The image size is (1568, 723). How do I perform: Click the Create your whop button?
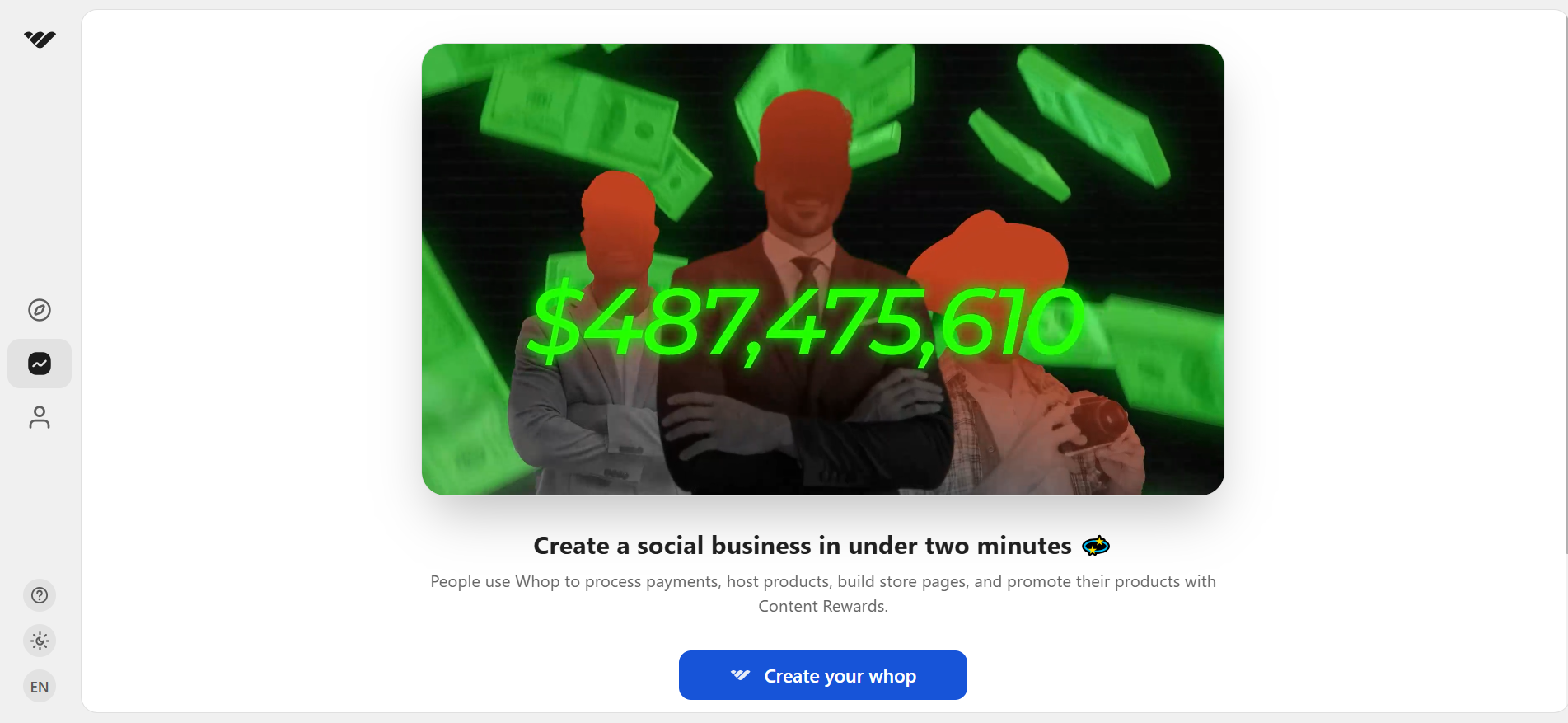822,675
